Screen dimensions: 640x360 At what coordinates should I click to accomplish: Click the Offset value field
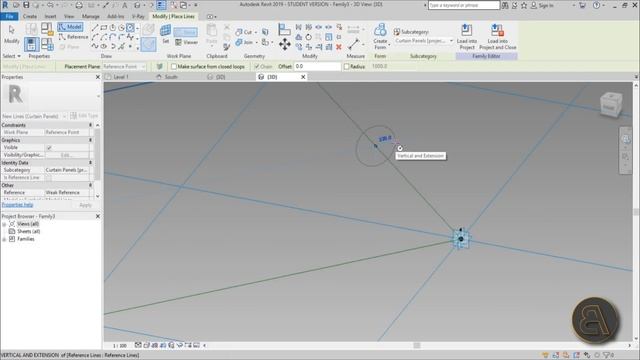[318, 66]
